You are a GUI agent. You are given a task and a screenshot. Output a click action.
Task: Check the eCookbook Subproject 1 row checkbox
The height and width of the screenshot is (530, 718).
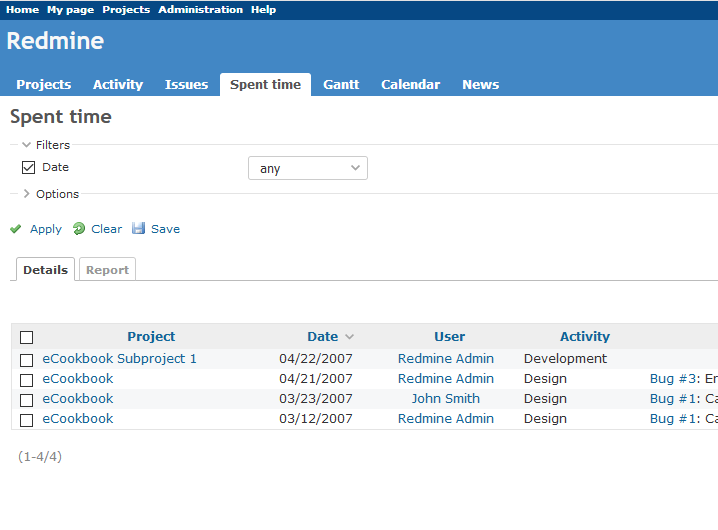coord(27,360)
